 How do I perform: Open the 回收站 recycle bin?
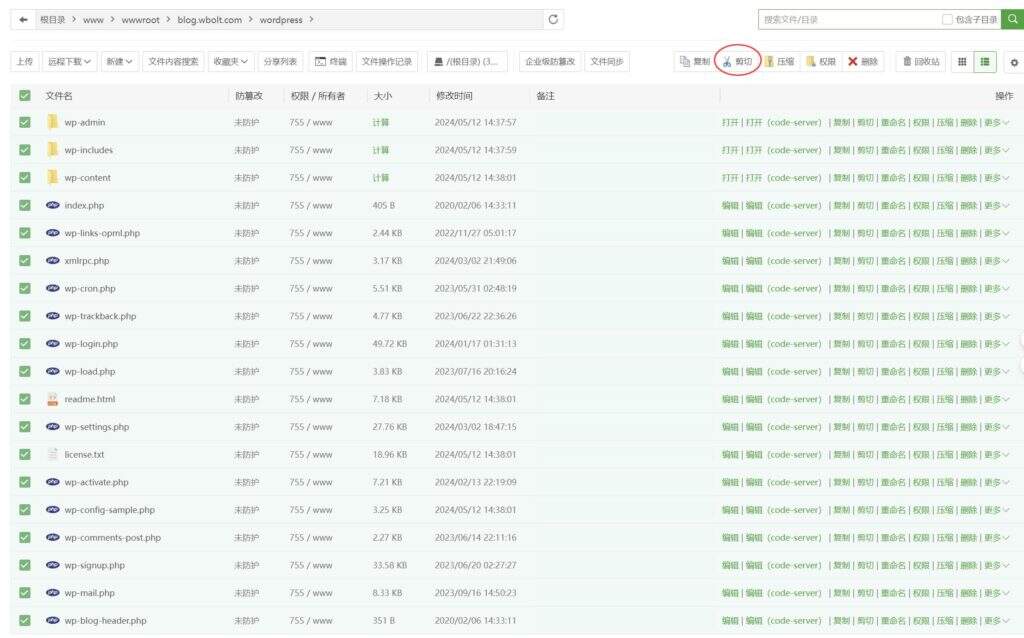921,61
